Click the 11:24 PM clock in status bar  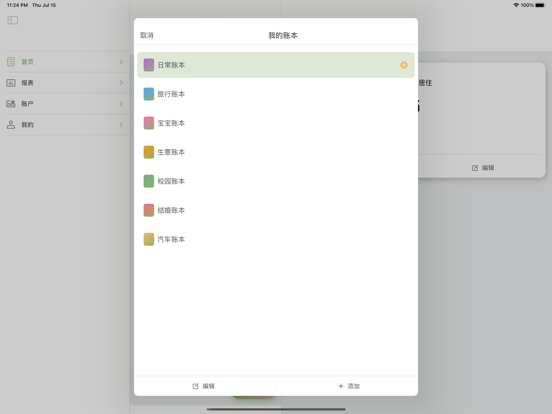tap(17, 5)
